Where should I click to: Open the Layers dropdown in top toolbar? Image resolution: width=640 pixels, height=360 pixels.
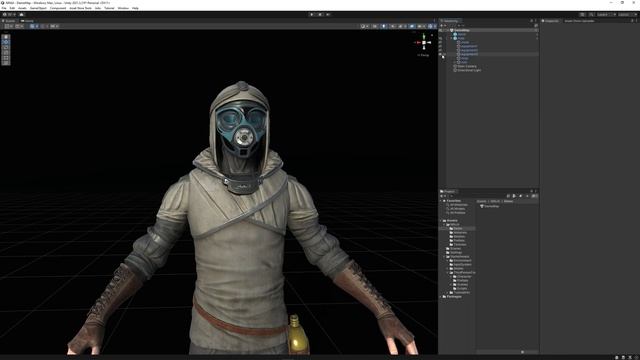pyautogui.click(x=606, y=15)
